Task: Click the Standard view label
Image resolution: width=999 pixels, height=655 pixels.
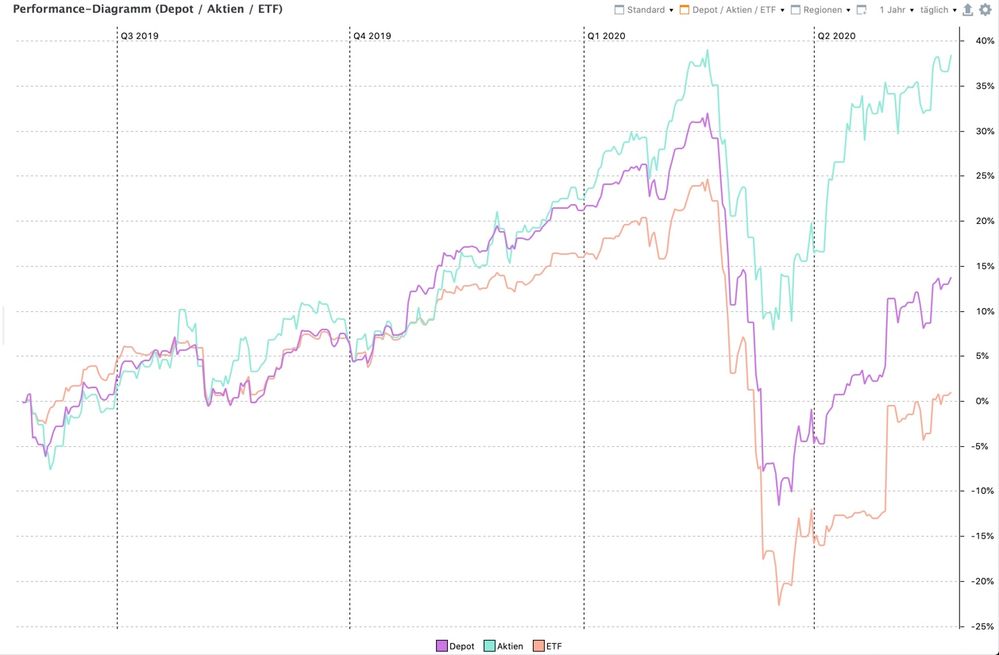Action: pyautogui.click(x=645, y=10)
